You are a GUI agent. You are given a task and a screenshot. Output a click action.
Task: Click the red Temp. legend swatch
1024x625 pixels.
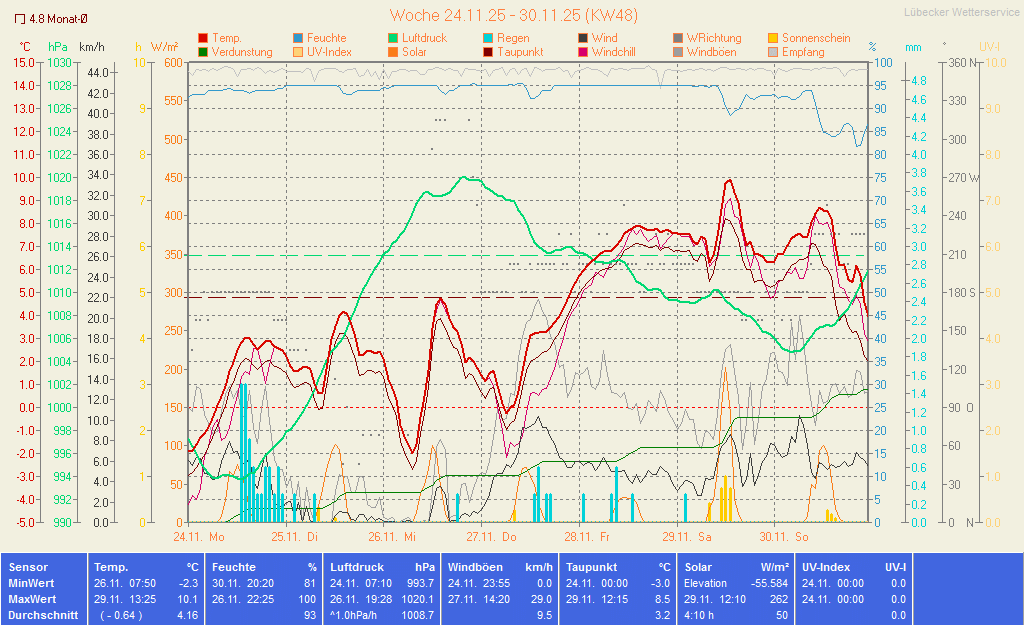click(x=204, y=38)
